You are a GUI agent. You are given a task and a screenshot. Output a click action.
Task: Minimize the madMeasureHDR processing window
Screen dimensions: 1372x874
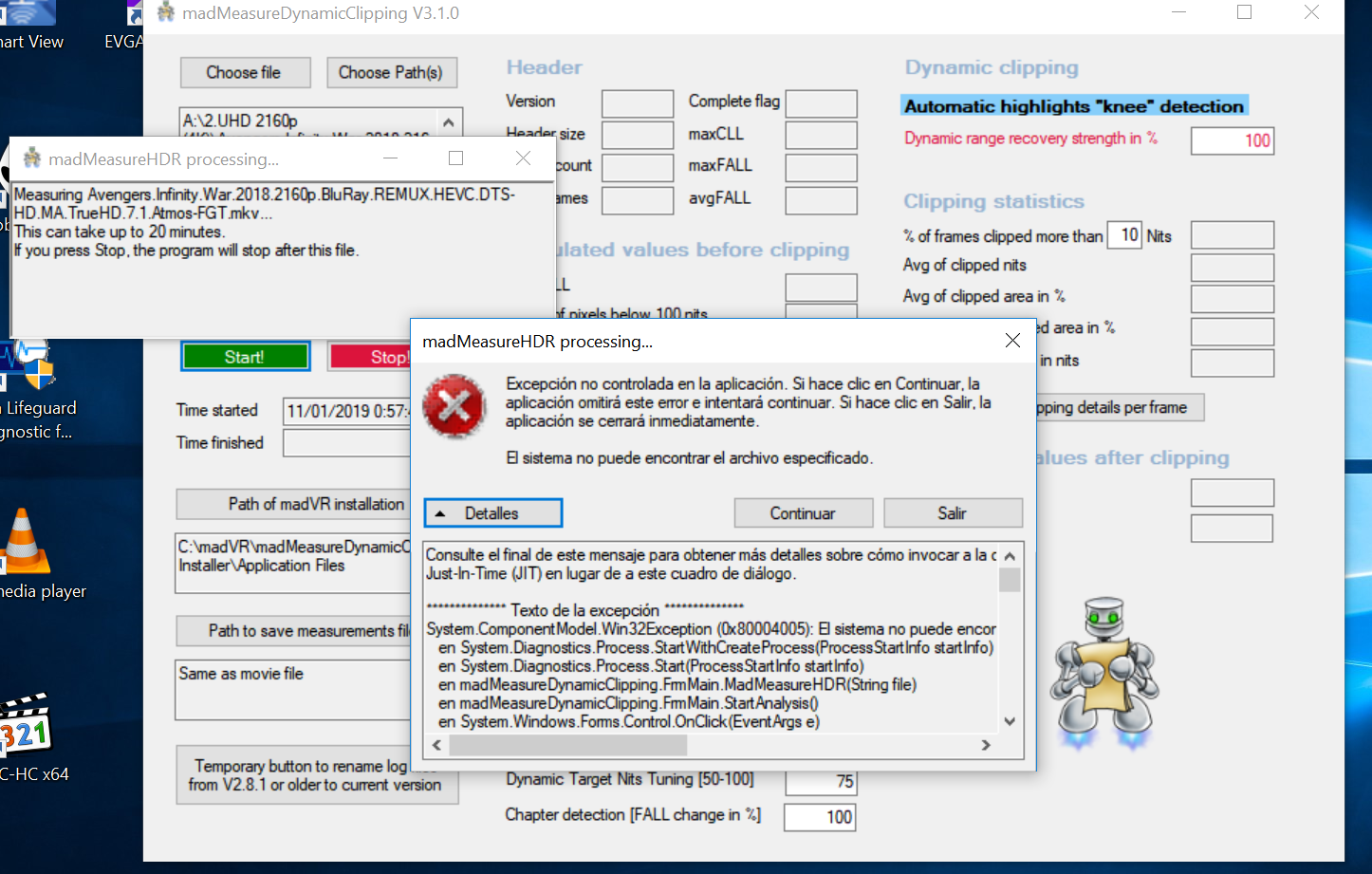[x=390, y=158]
